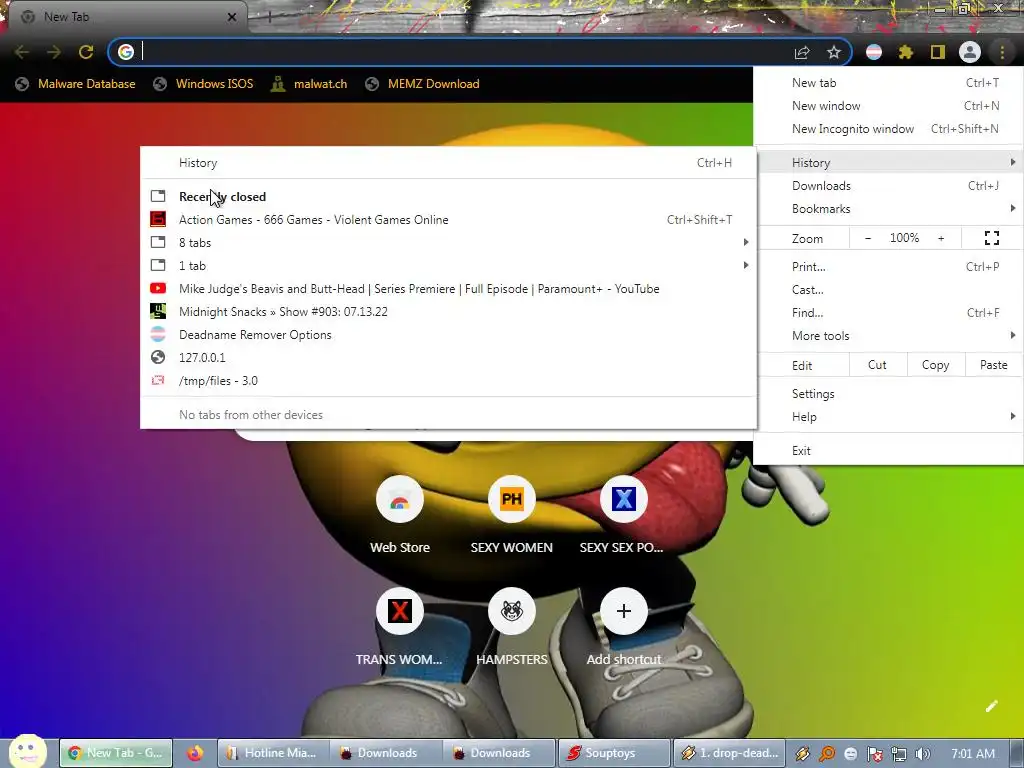Screen dimensions: 1024x768
Task: Click the network tray icon
Action: (x=899, y=754)
